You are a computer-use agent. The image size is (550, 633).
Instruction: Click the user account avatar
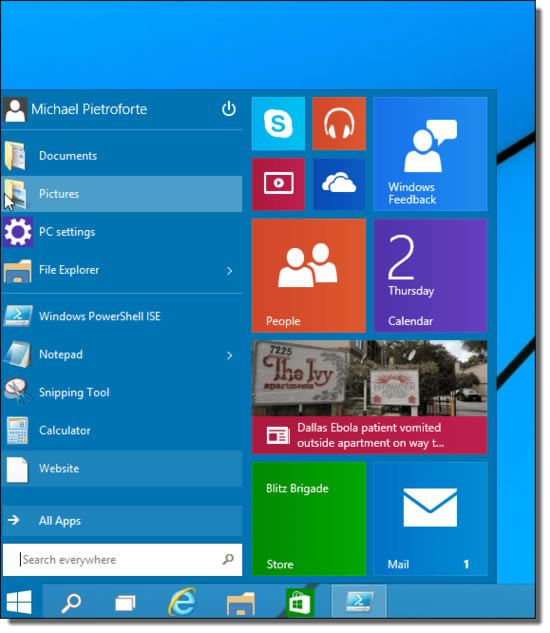pyautogui.click(x=15, y=109)
